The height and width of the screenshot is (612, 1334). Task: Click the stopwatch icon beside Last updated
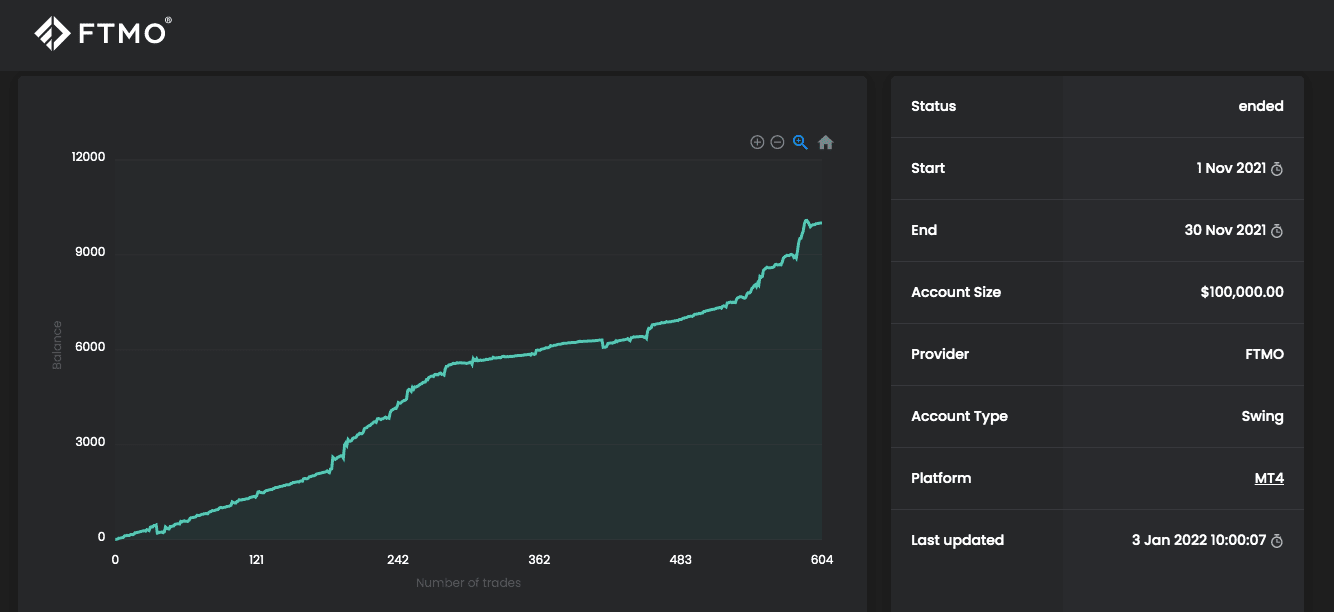point(1277,541)
